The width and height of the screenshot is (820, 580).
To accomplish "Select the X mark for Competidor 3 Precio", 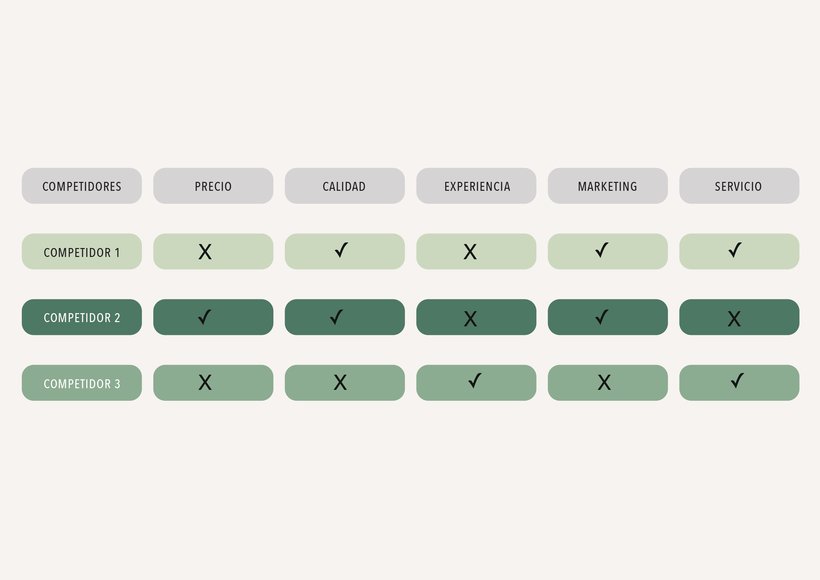I will pyautogui.click(x=205, y=382).
